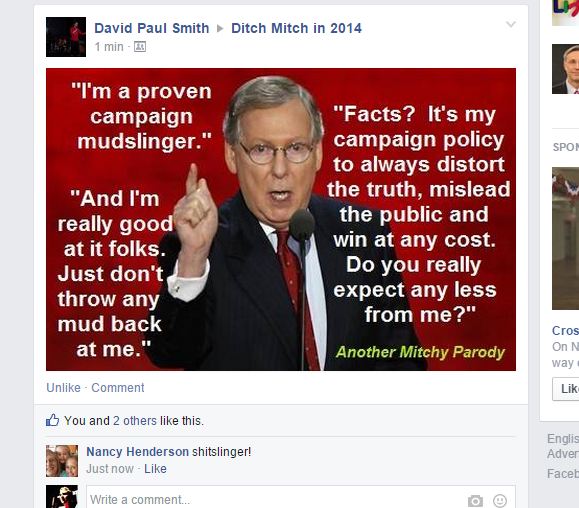
Task: View the Mitchy Parody meme image
Action: [x=281, y=219]
